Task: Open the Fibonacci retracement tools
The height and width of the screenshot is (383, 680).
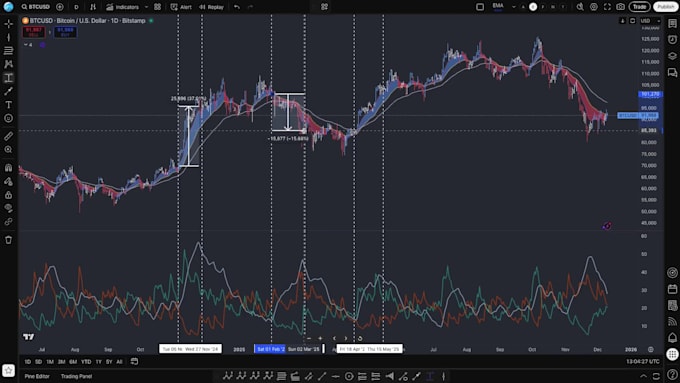Action: click(x=8, y=51)
